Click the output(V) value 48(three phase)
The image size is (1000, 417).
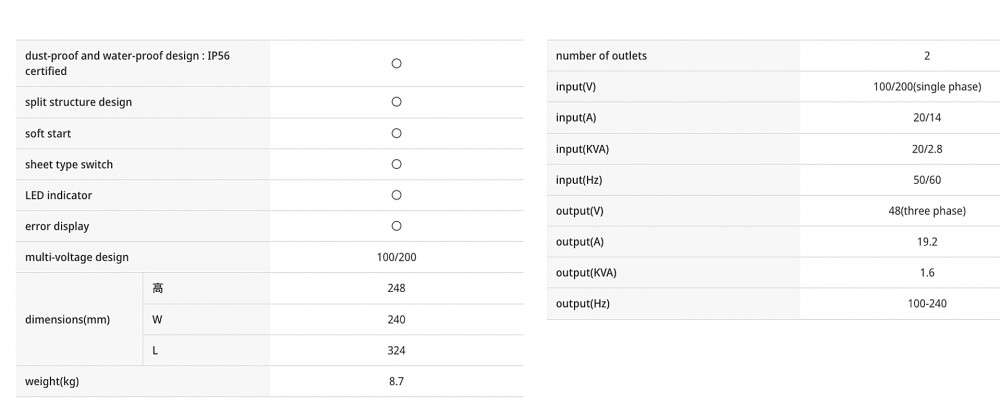[x=927, y=211]
